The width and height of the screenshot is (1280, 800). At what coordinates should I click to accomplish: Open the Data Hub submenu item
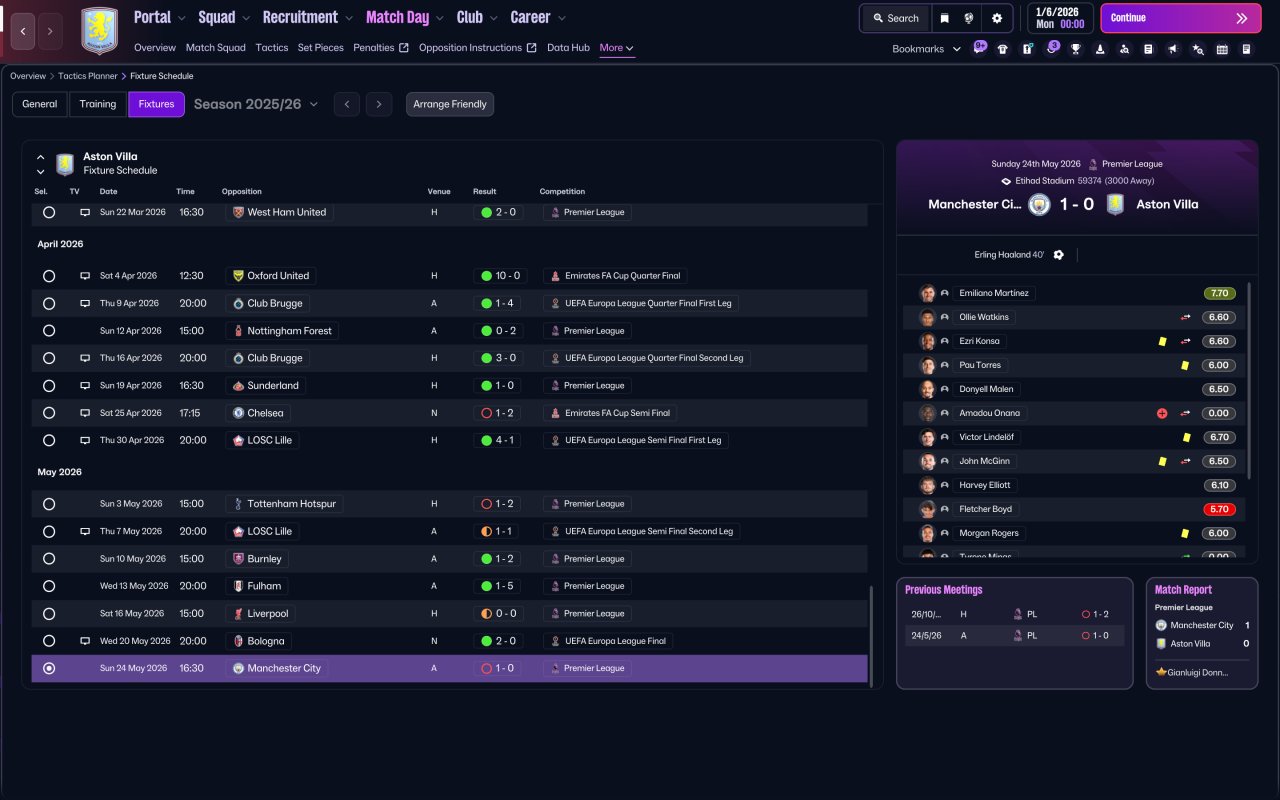point(568,48)
